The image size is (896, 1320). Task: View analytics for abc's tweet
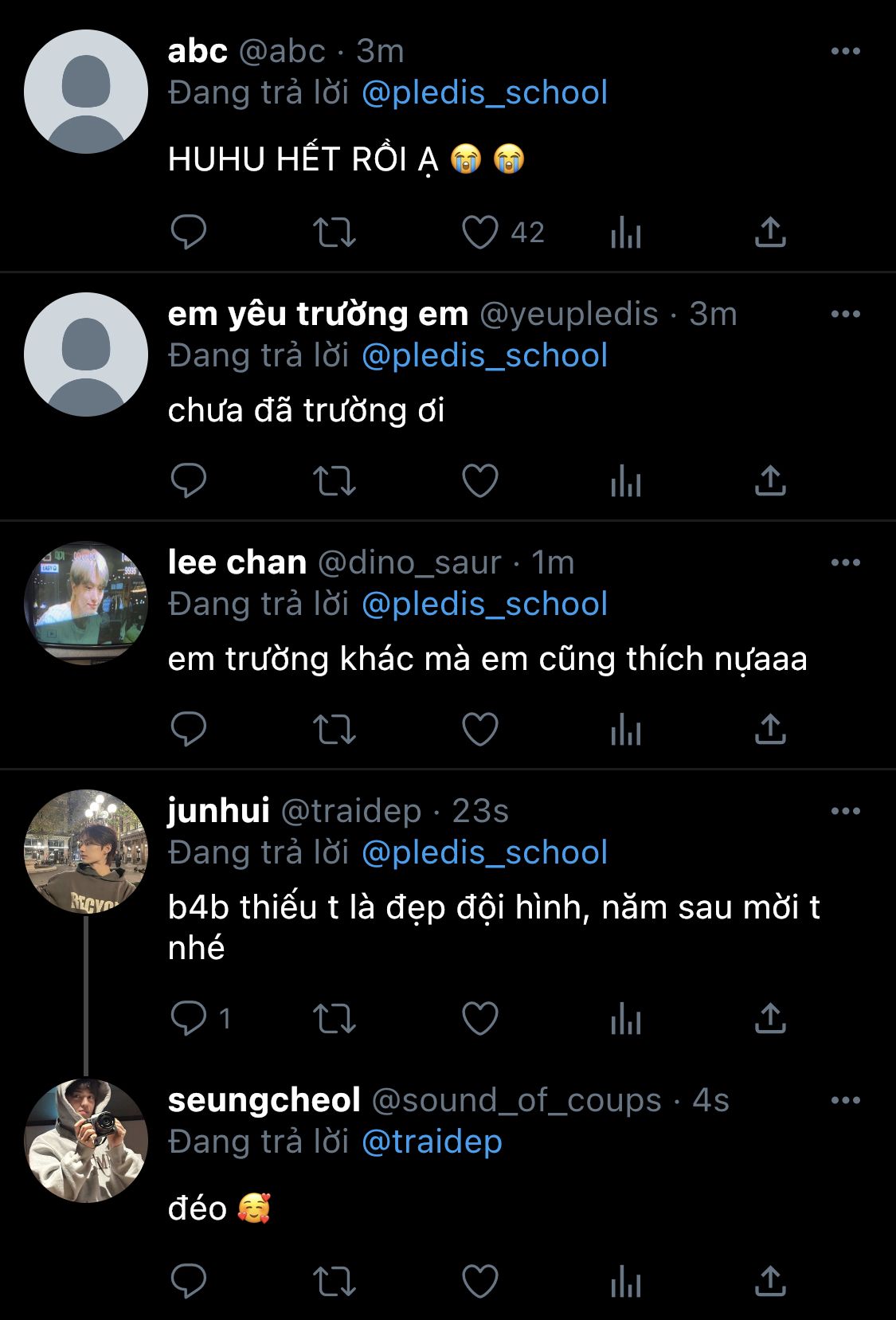tap(626, 233)
